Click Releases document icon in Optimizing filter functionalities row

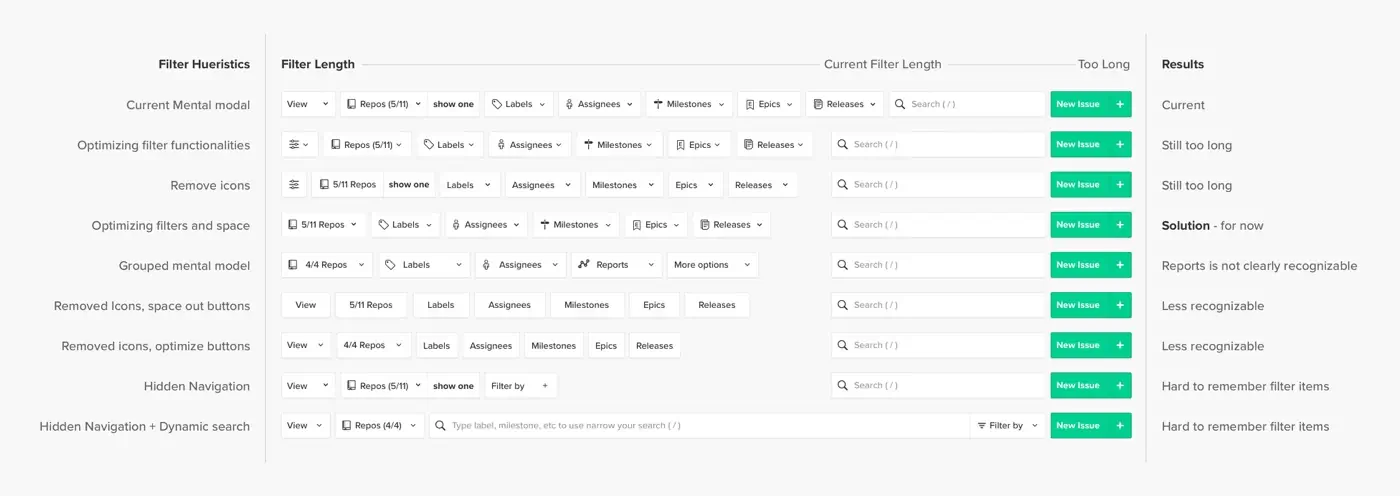click(x=749, y=144)
